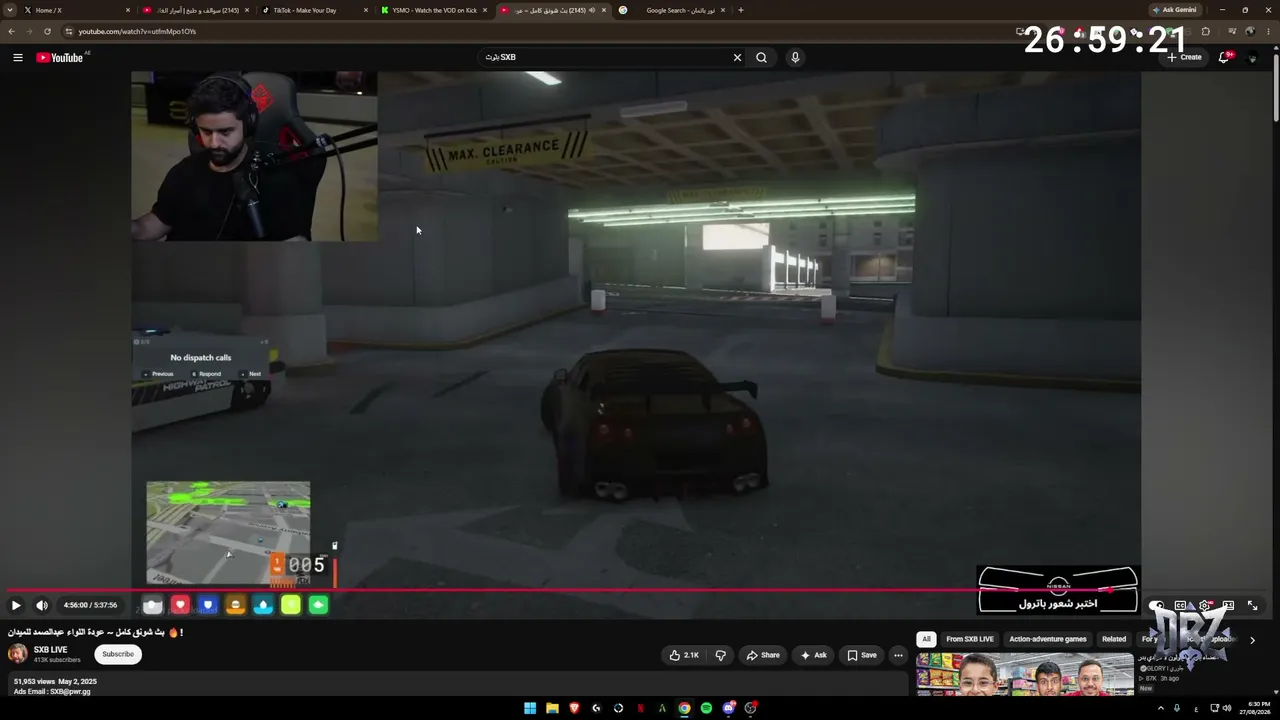
Task: Start voice search with microphone icon
Action: pyautogui.click(x=795, y=57)
